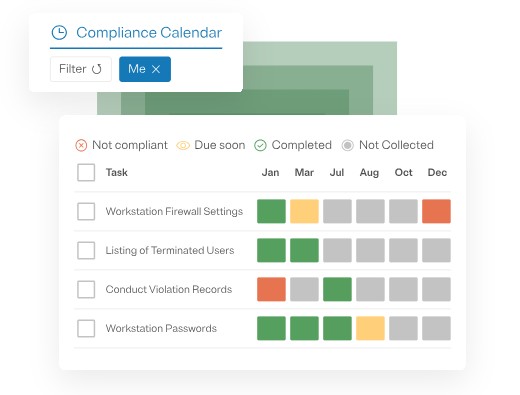The image size is (520, 395).
Task: Click the clock icon beside Compliance Calendar
Action: (x=59, y=33)
